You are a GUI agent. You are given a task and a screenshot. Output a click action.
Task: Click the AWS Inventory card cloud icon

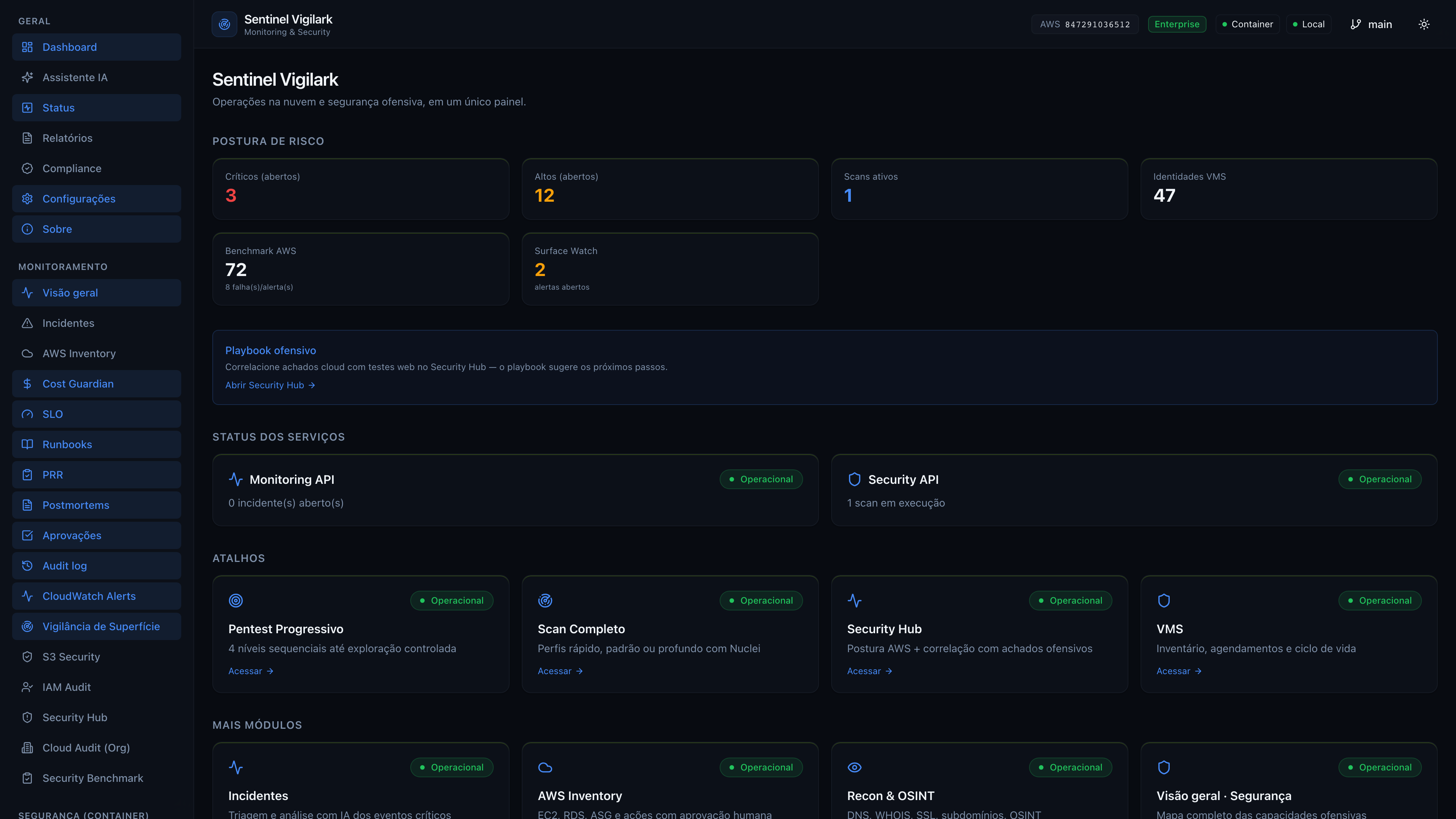[x=545, y=767]
